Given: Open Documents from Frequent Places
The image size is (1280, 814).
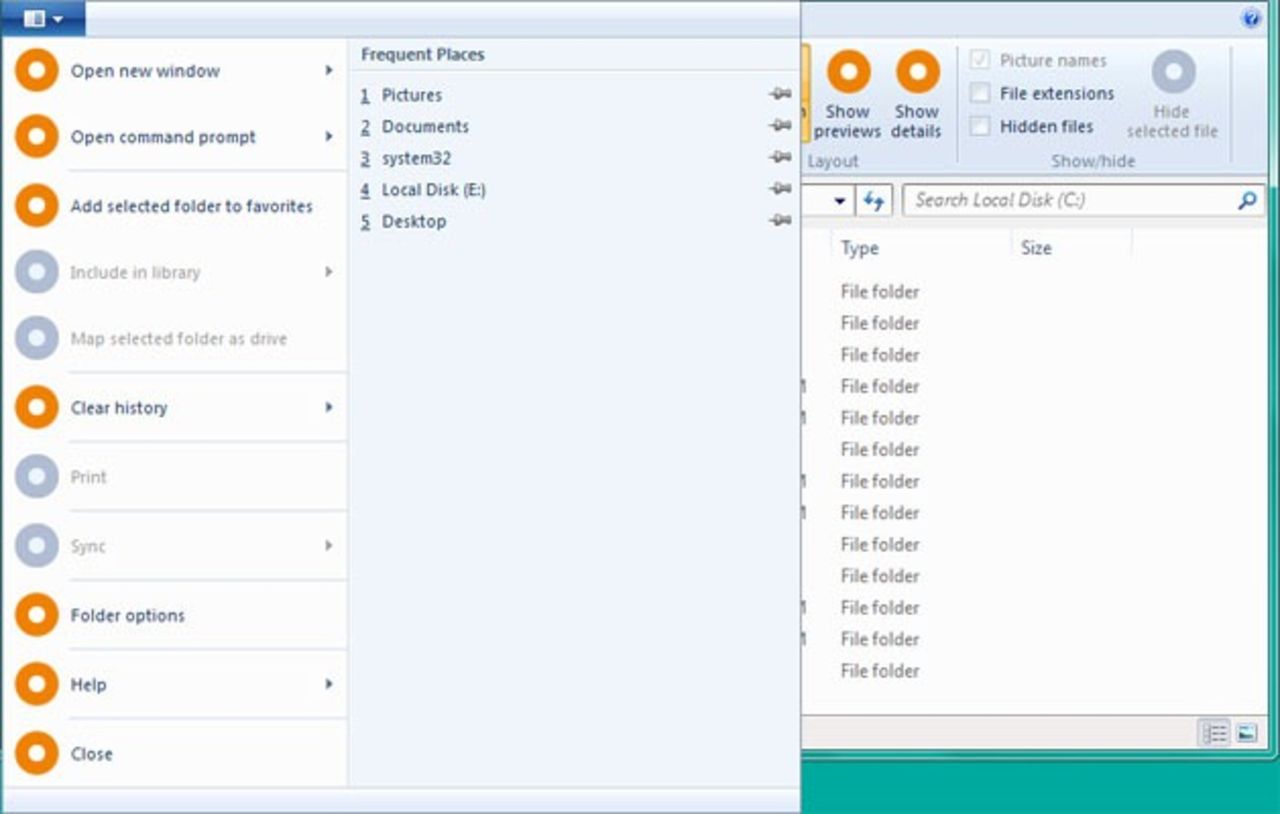Looking at the screenshot, I should click(424, 126).
